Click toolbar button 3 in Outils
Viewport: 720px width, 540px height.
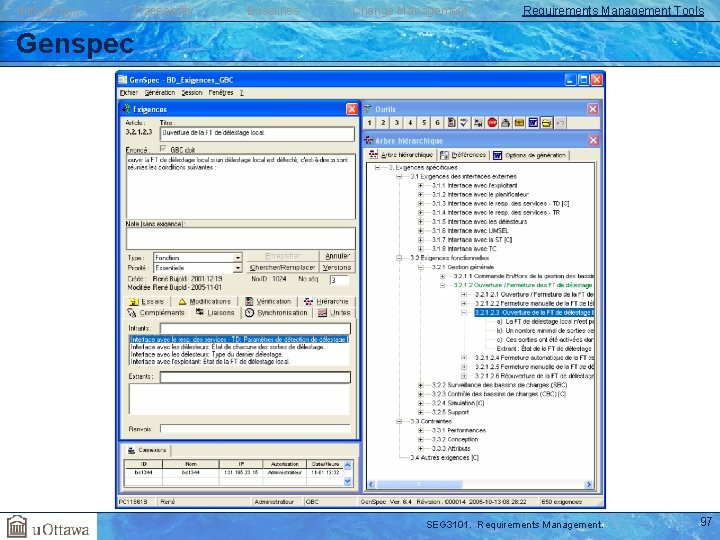(x=397, y=123)
